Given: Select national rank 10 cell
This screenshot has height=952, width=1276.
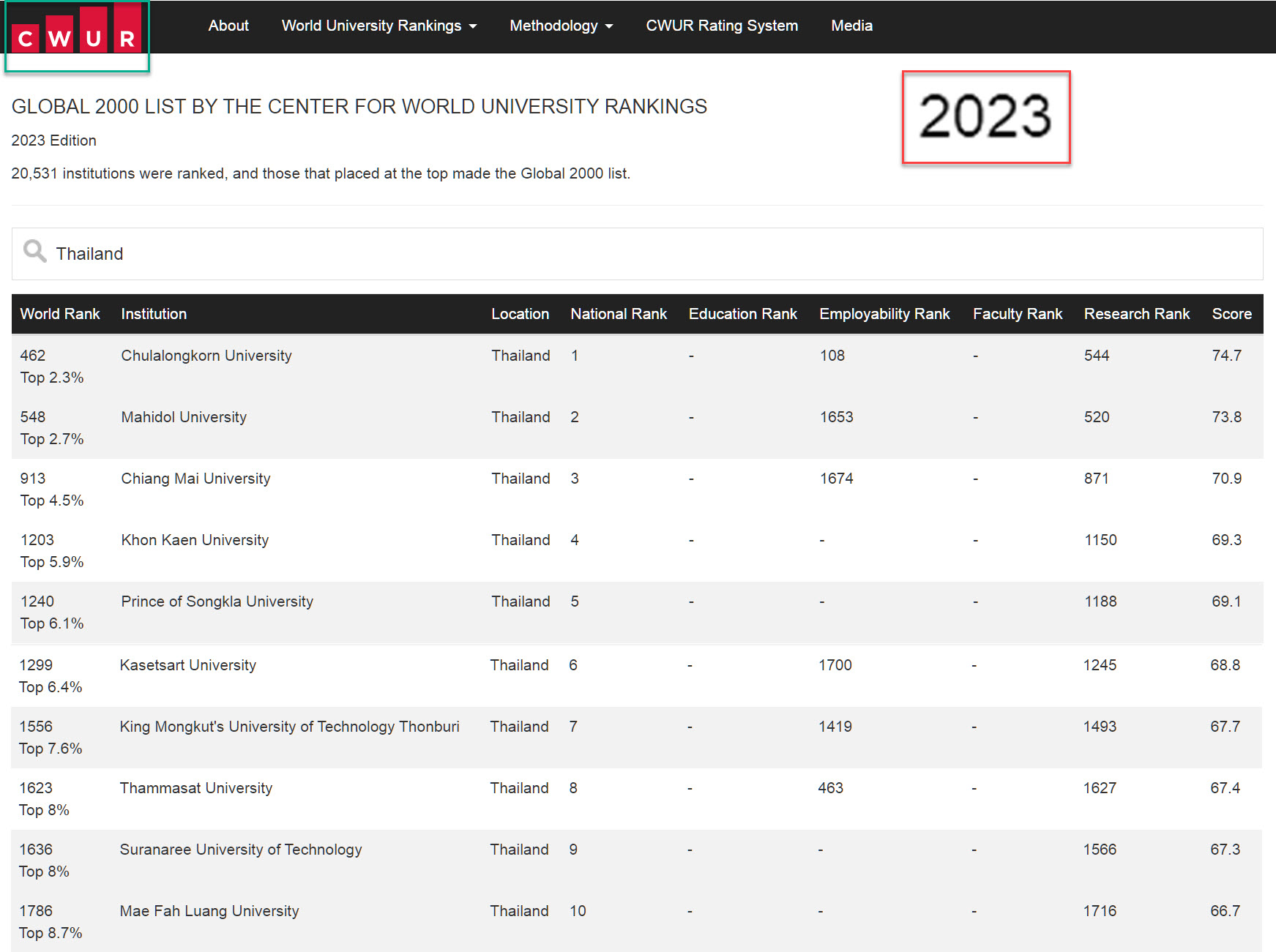Looking at the screenshot, I should pyautogui.click(x=578, y=911).
